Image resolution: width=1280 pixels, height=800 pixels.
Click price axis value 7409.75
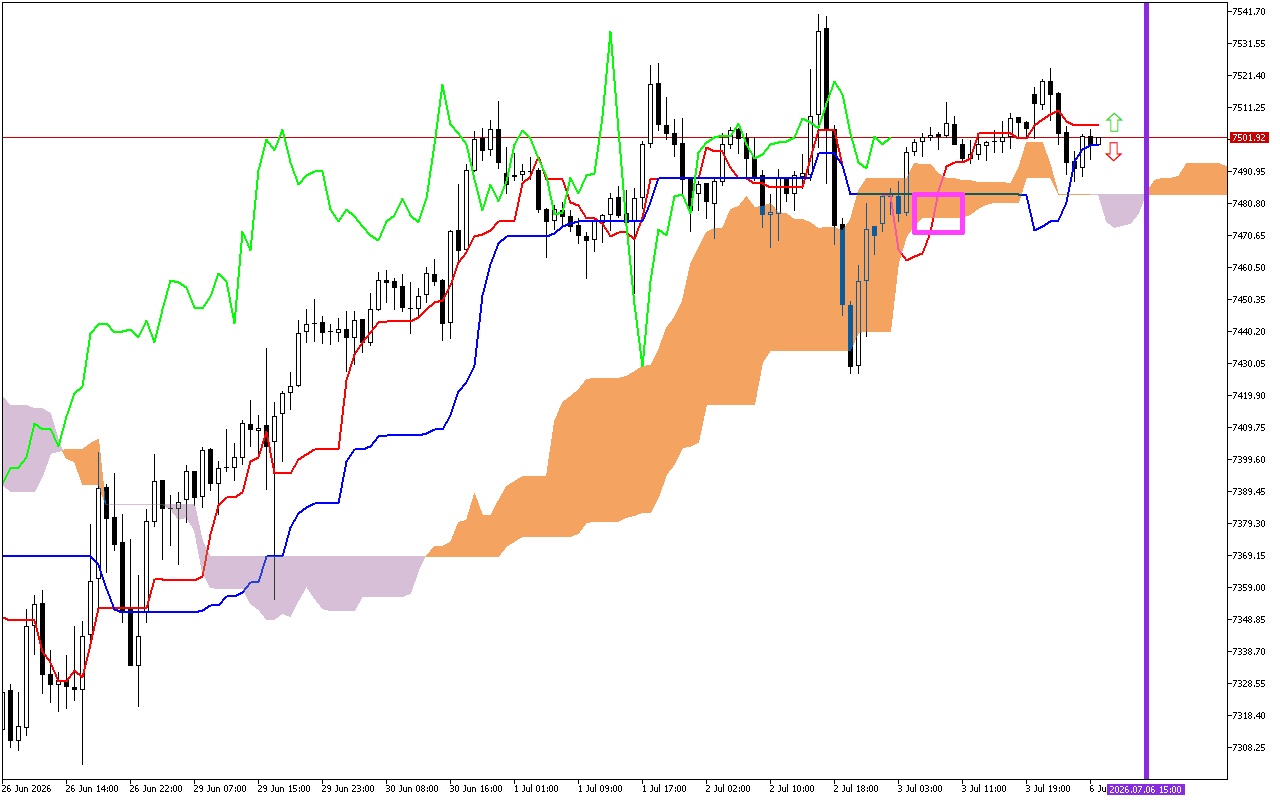tap(1250, 428)
